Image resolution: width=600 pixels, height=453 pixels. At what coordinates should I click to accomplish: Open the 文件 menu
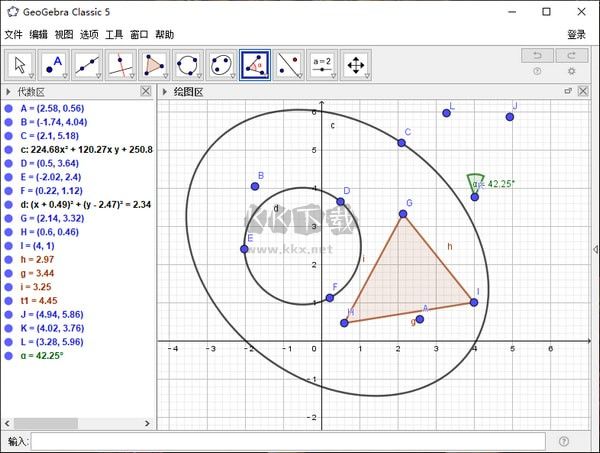13,34
